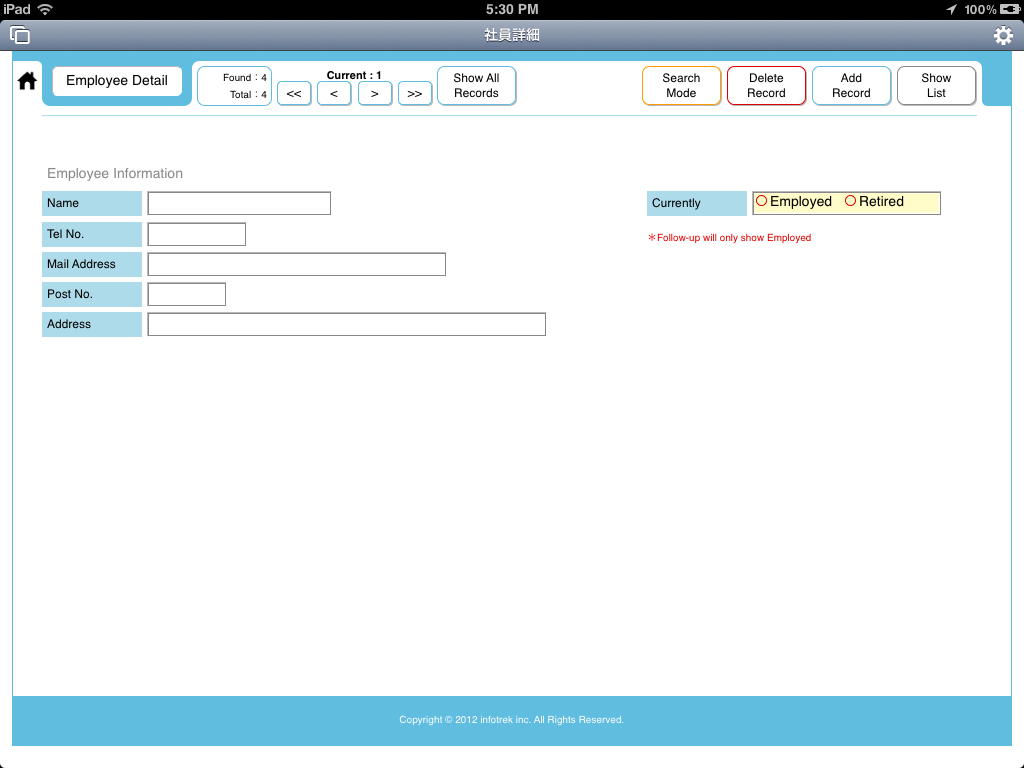Open the settings gear icon

coord(1002,36)
